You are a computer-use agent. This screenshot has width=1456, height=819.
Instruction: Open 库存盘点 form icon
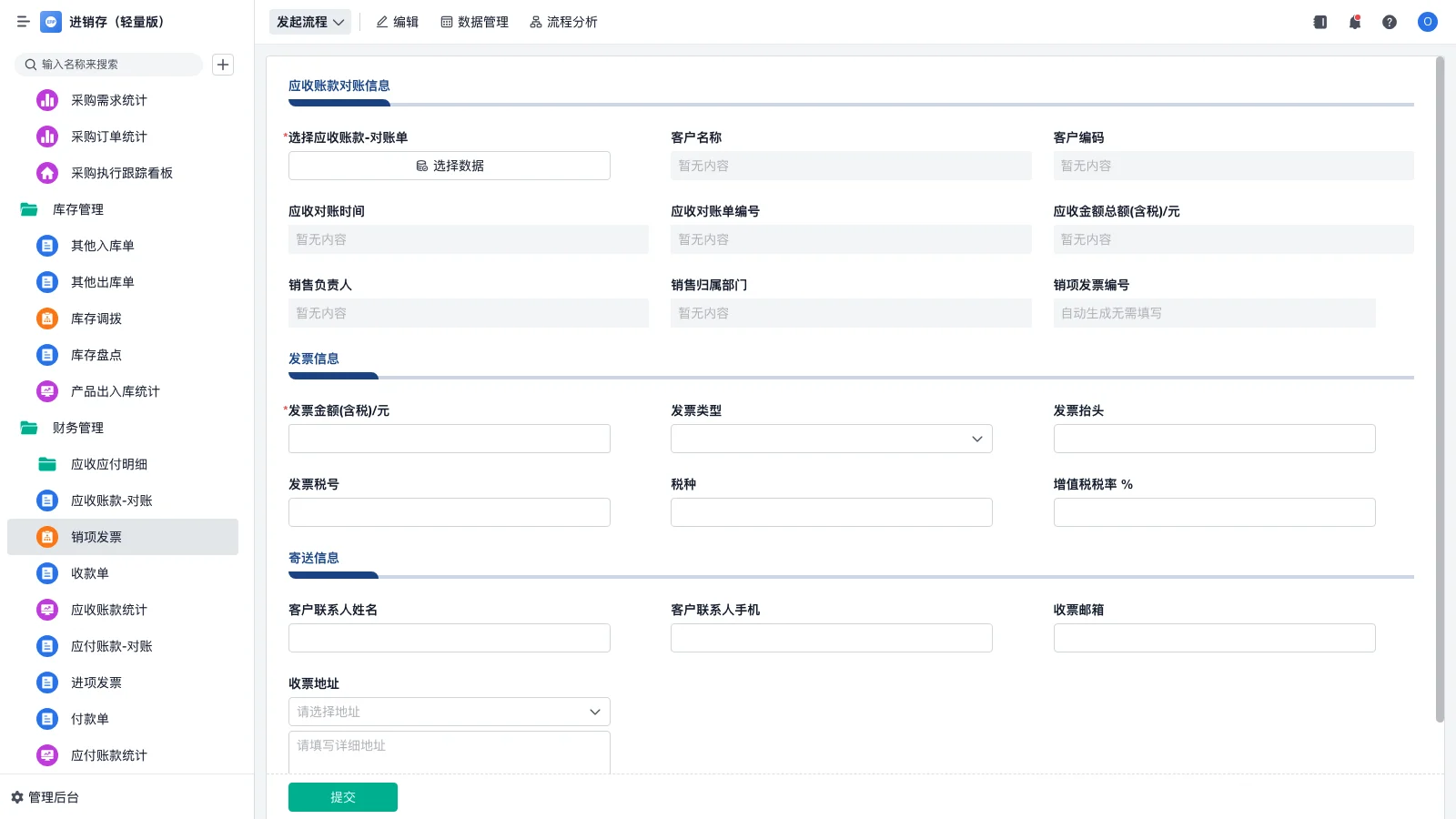click(47, 355)
